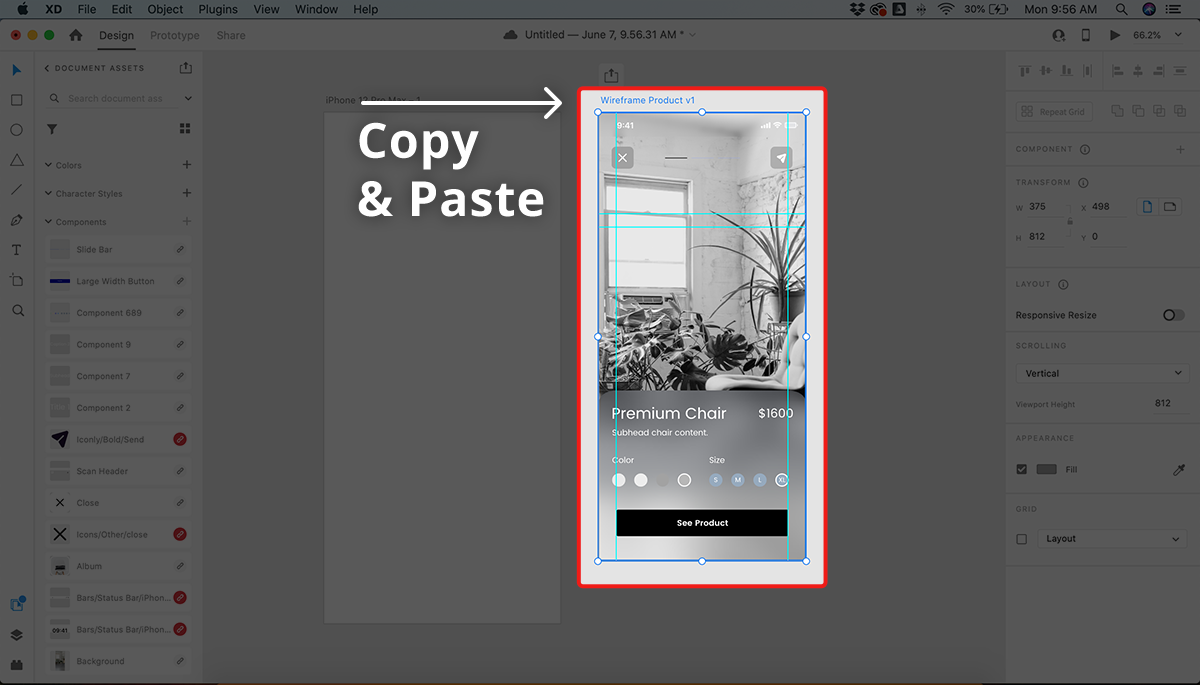The height and width of the screenshot is (685, 1200).
Task: Check the Layout grid checkbox
Action: tap(1022, 539)
